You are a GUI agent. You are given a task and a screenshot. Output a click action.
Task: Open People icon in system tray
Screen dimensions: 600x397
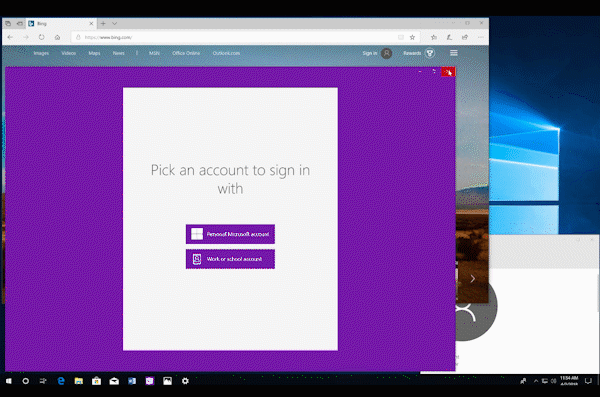[x=523, y=381]
